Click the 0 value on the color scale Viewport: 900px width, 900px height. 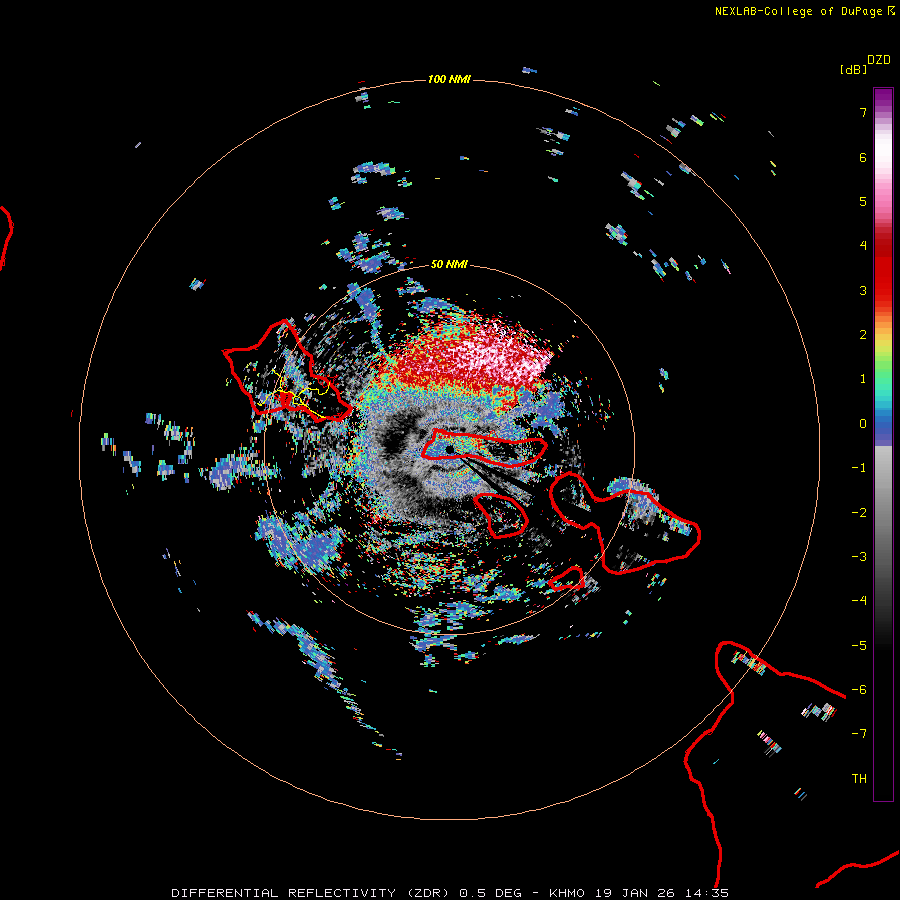(x=863, y=424)
